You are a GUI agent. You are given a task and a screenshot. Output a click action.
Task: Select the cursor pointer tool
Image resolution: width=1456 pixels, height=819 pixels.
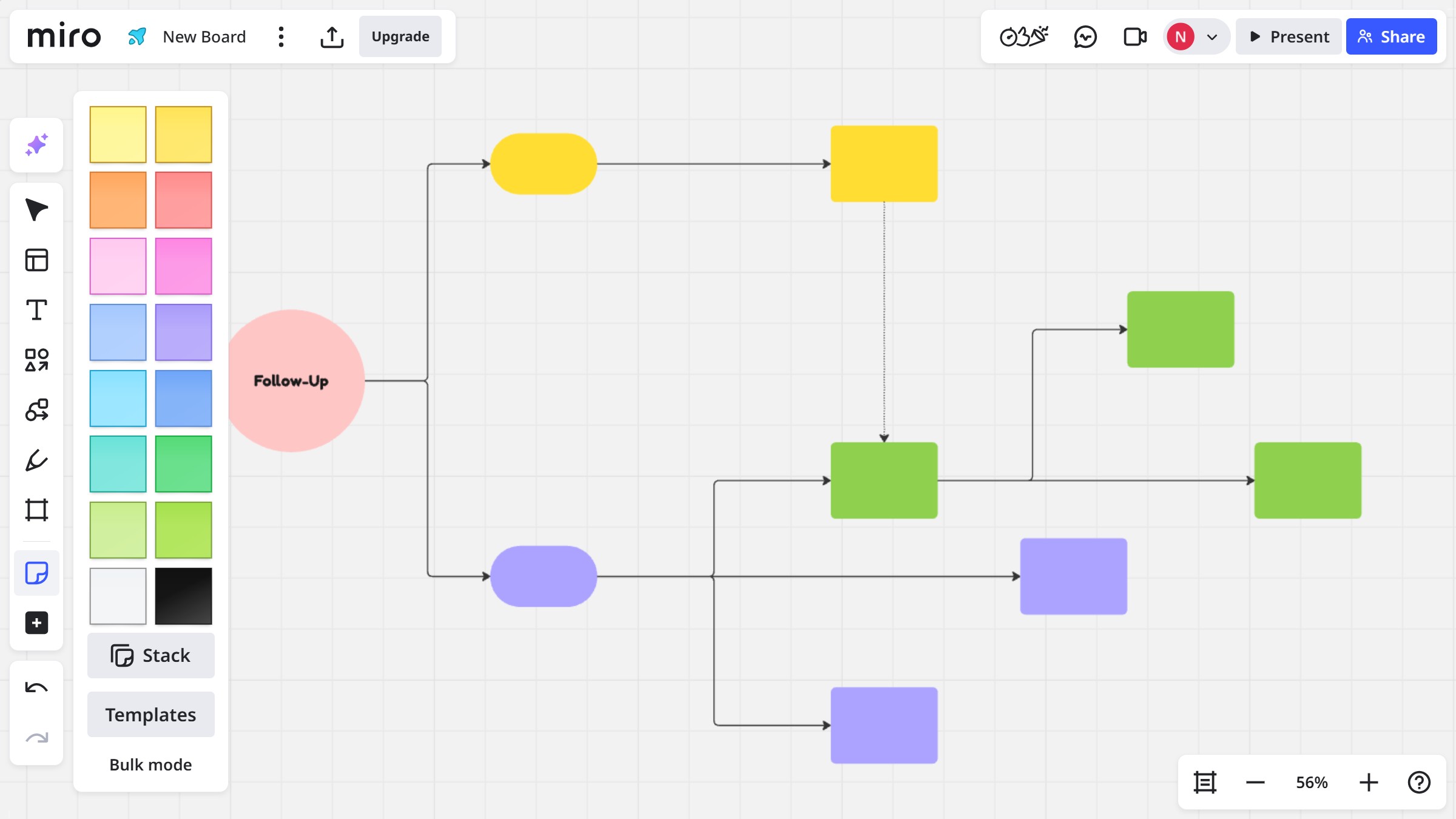(36, 210)
